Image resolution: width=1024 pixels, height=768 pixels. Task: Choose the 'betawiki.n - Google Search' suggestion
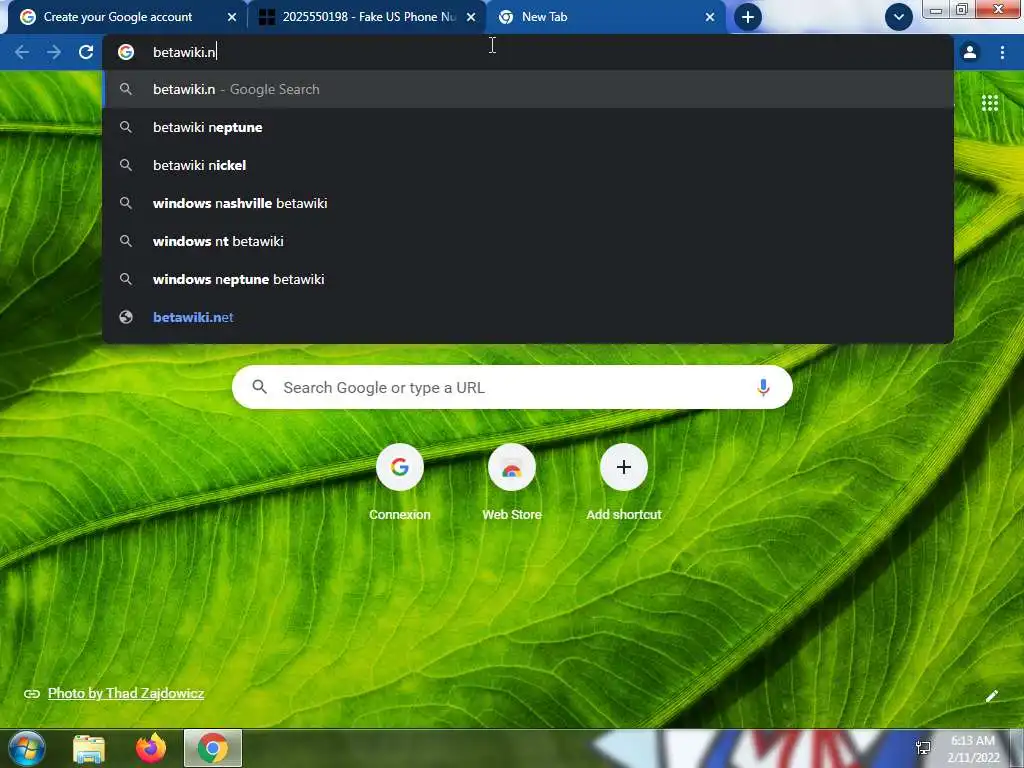pyautogui.click(x=528, y=89)
